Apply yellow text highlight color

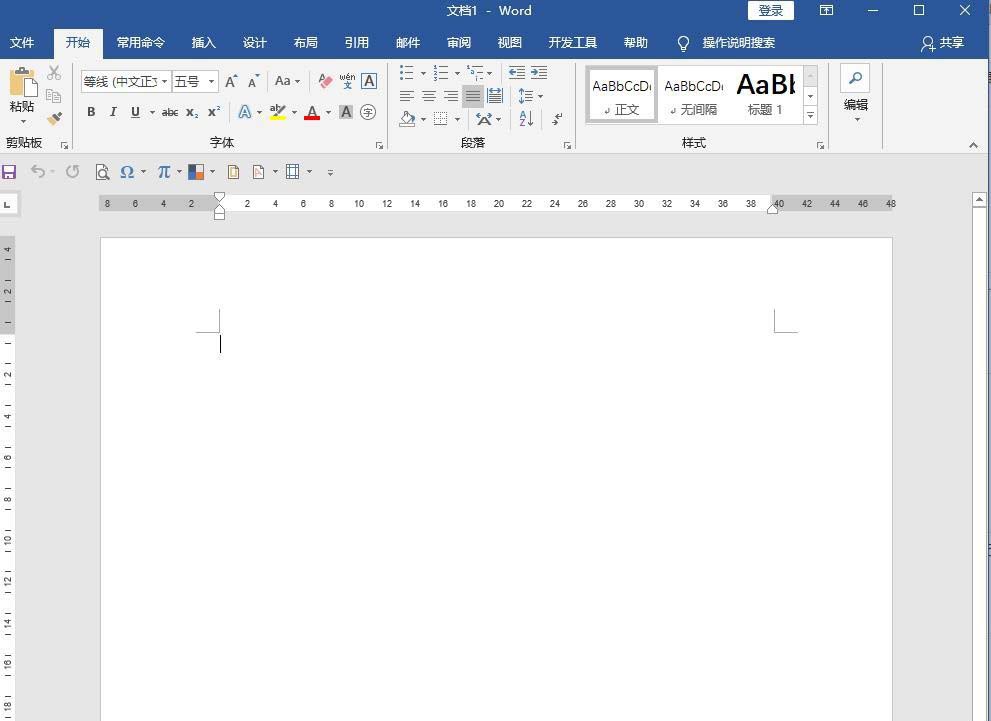click(x=277, y=112)
